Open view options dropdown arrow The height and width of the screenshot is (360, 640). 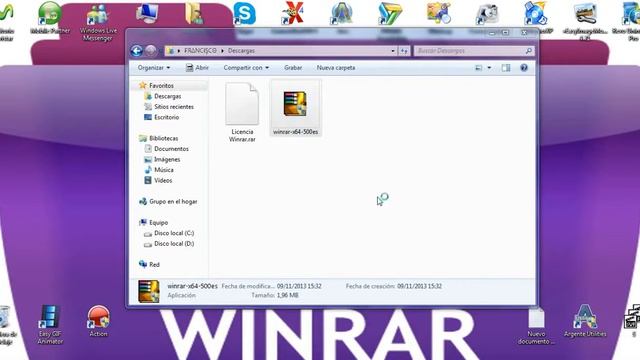click(489, 68)
